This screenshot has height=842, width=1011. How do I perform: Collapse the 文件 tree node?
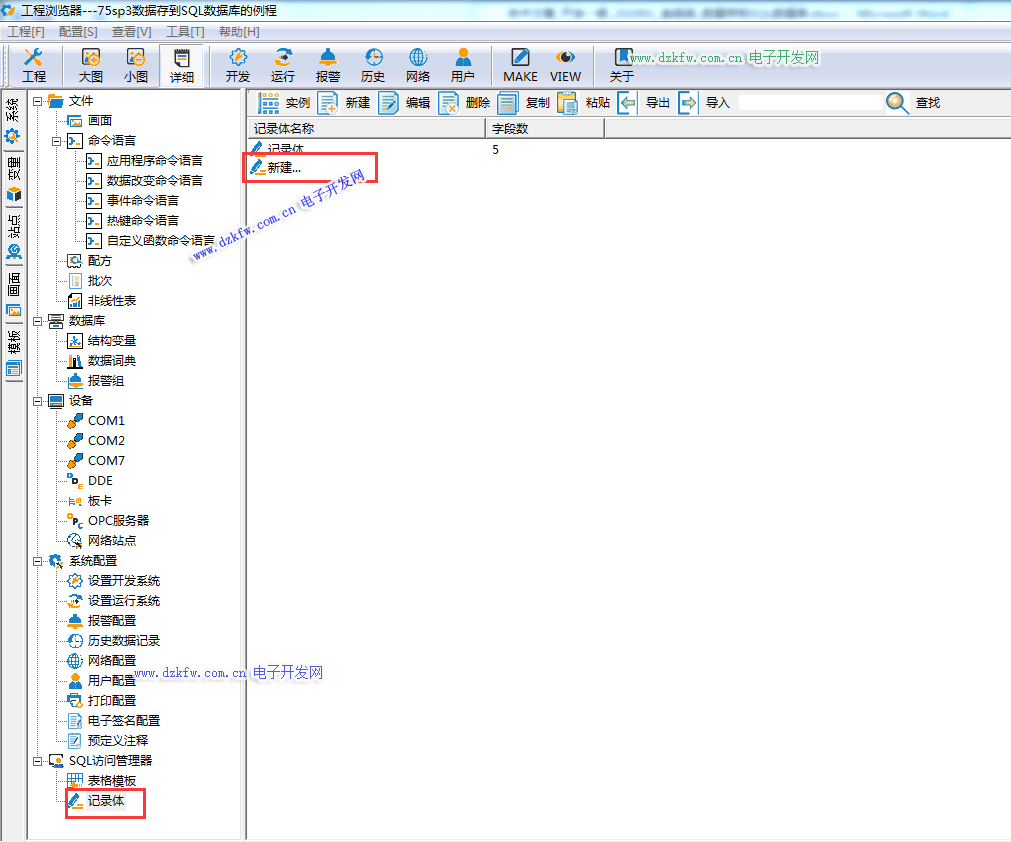point(38,101)
